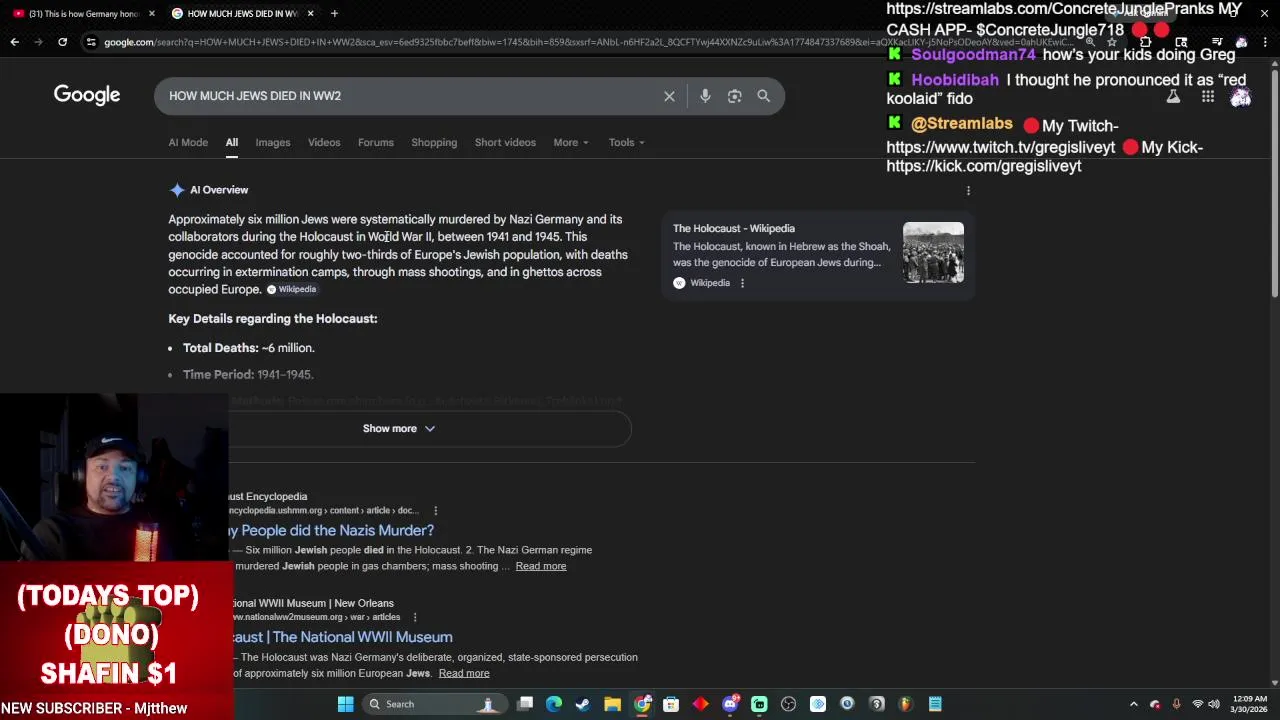The image size is (1280, 720).
Task: Open The Holocaust - Wikipedia card title
Action: point(734,228)
